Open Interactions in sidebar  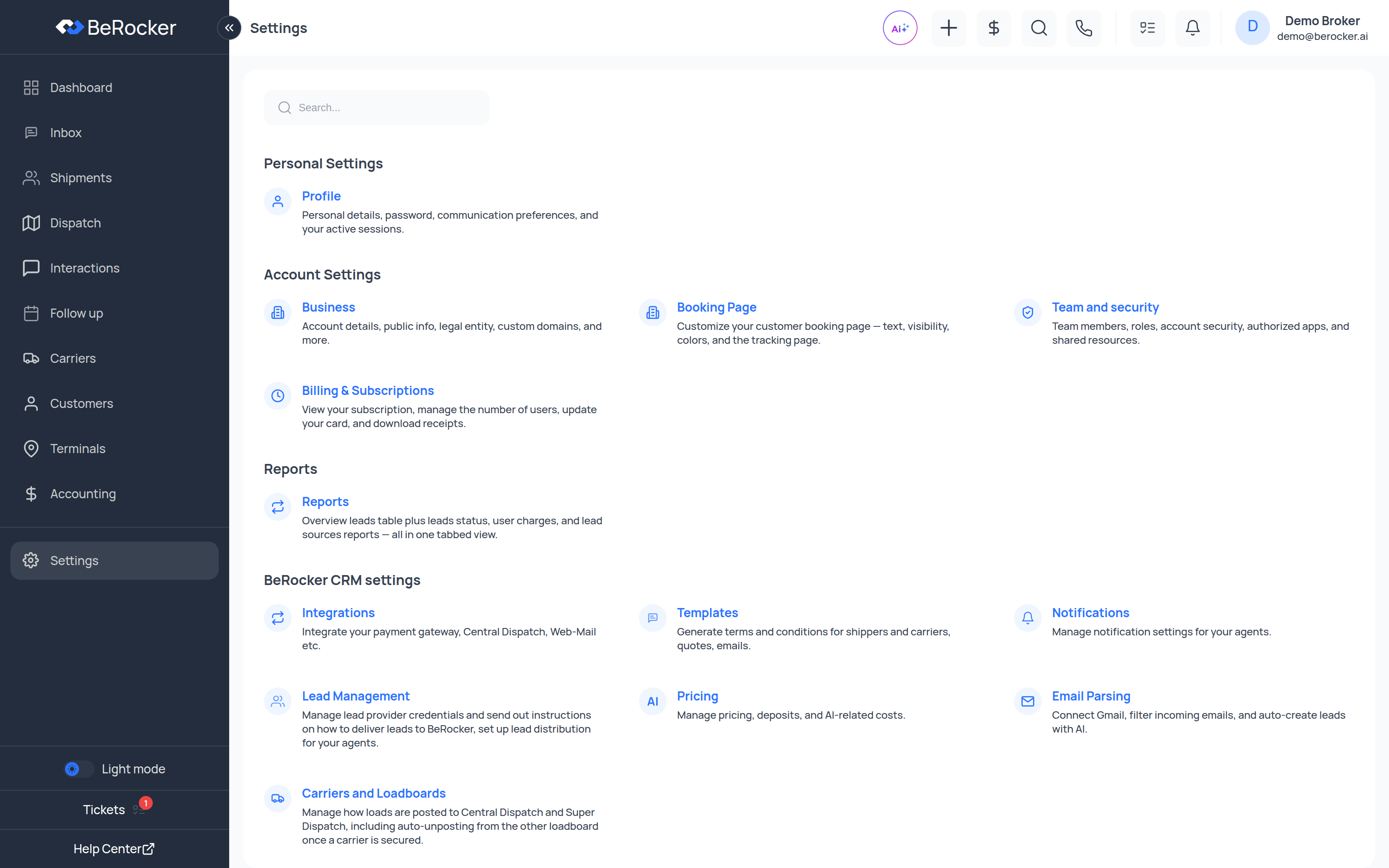[x=115, y=268]
